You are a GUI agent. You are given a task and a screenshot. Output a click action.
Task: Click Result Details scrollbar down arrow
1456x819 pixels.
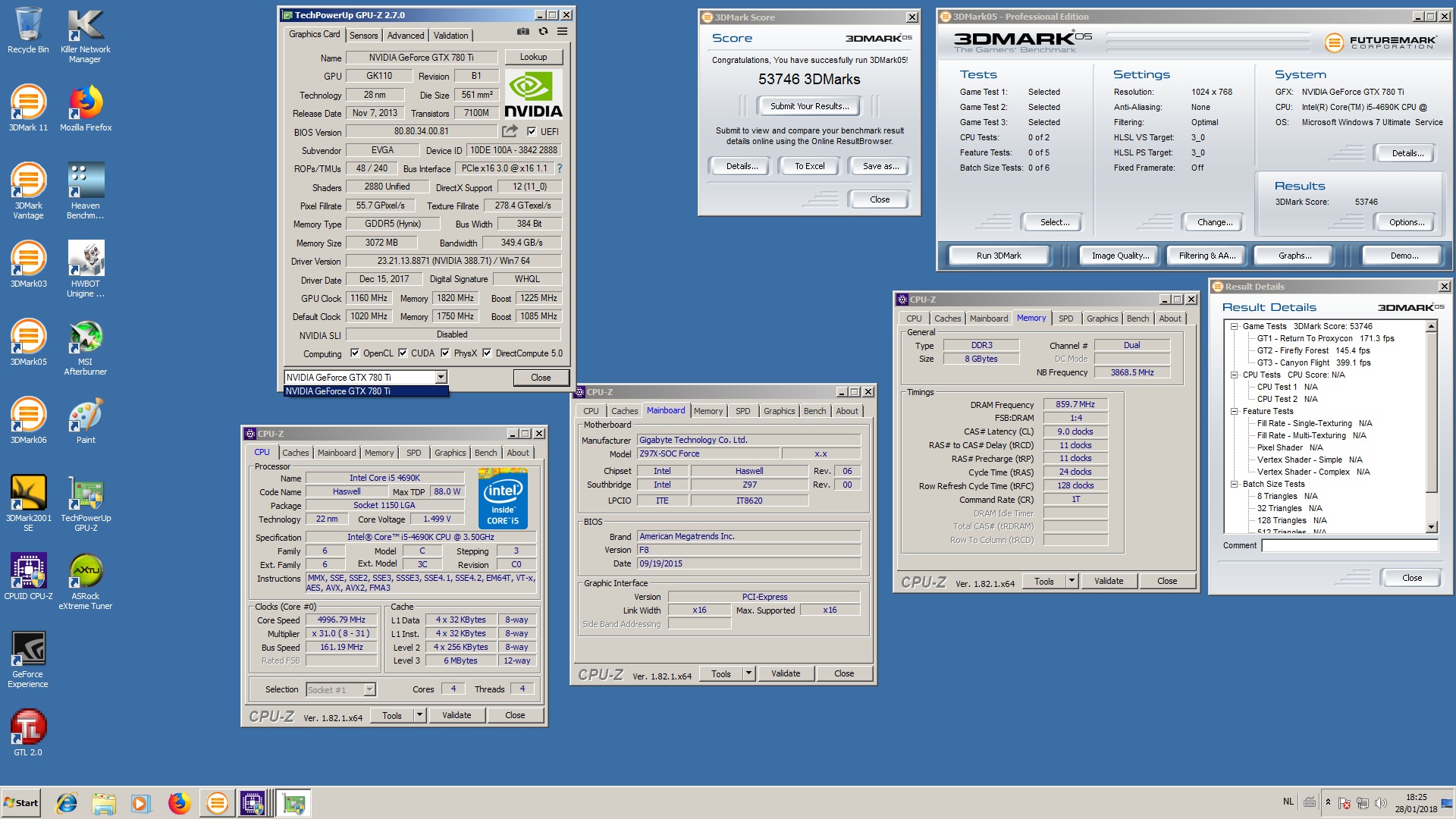pyautogui.click(x=1431, y=527)
